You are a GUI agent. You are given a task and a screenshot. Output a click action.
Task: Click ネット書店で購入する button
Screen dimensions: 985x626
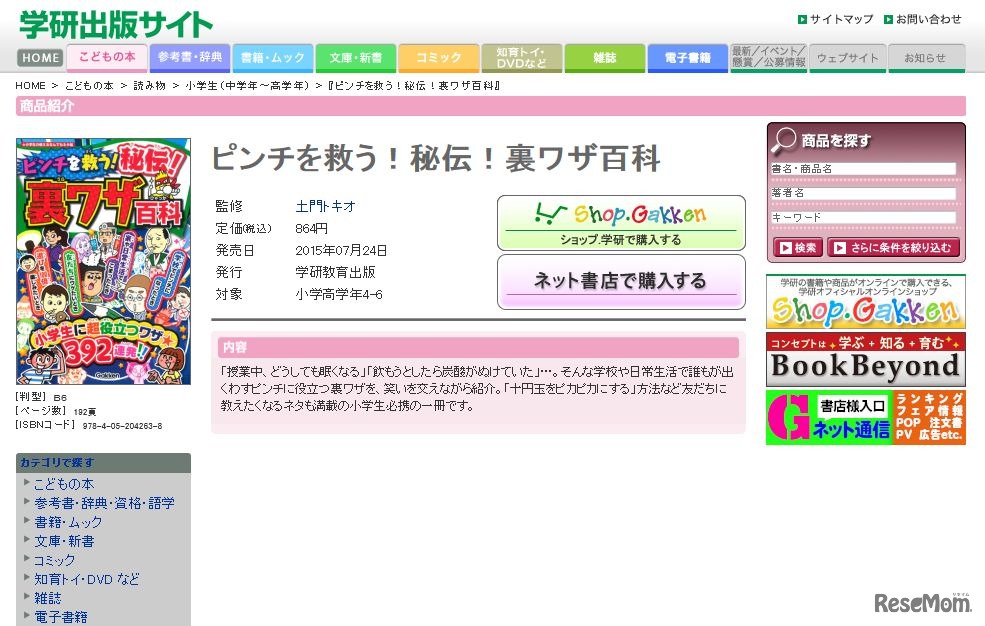(x=620, y=280)
